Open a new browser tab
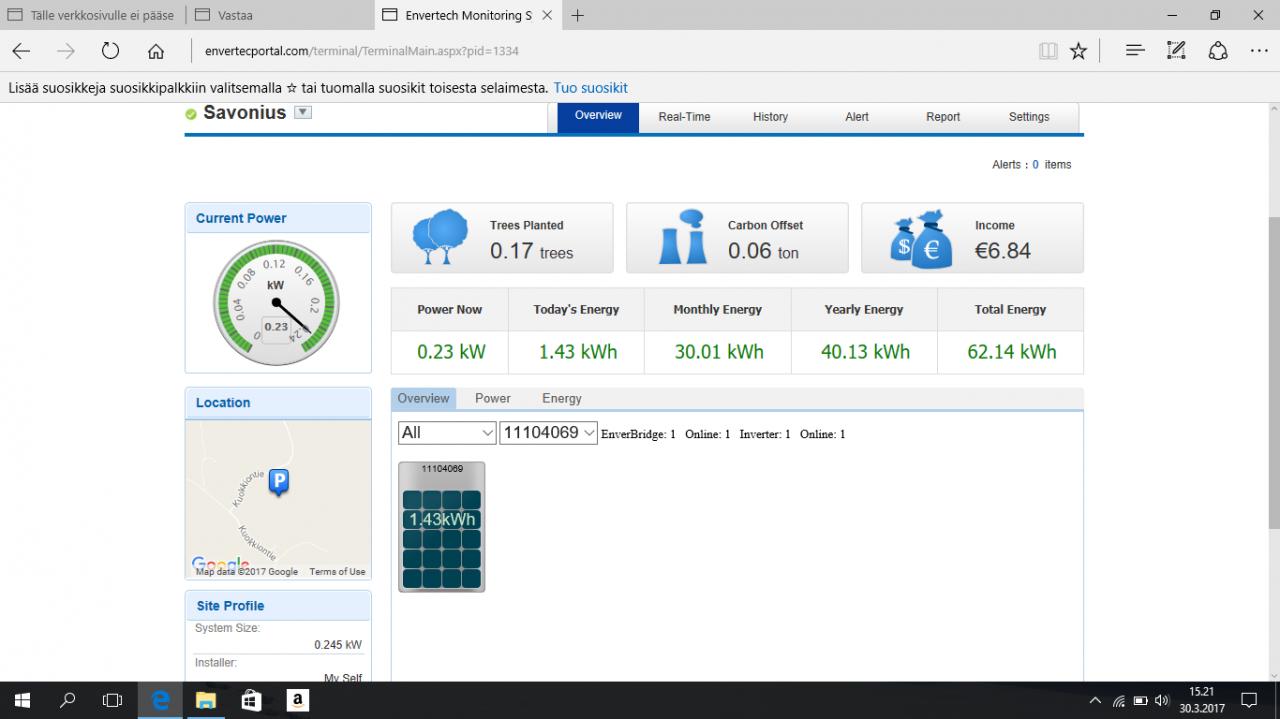The height and width of the screenshot is (719, 1280). coord(578,15)
